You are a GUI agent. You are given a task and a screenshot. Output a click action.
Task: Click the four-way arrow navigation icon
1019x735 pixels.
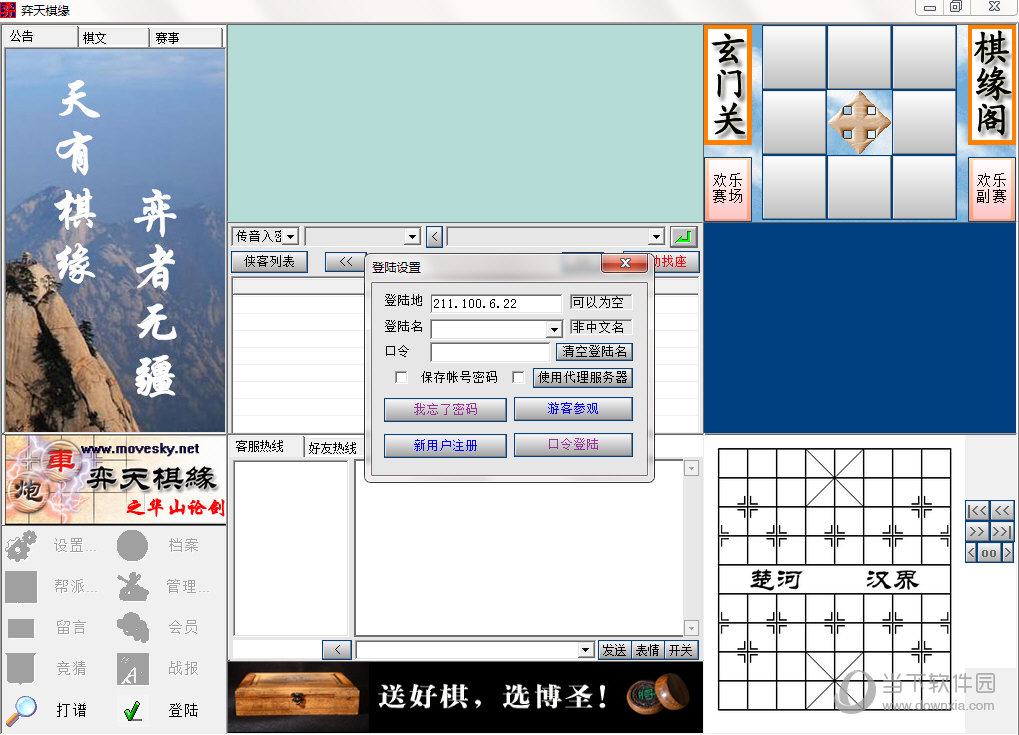tap(859, 122)
